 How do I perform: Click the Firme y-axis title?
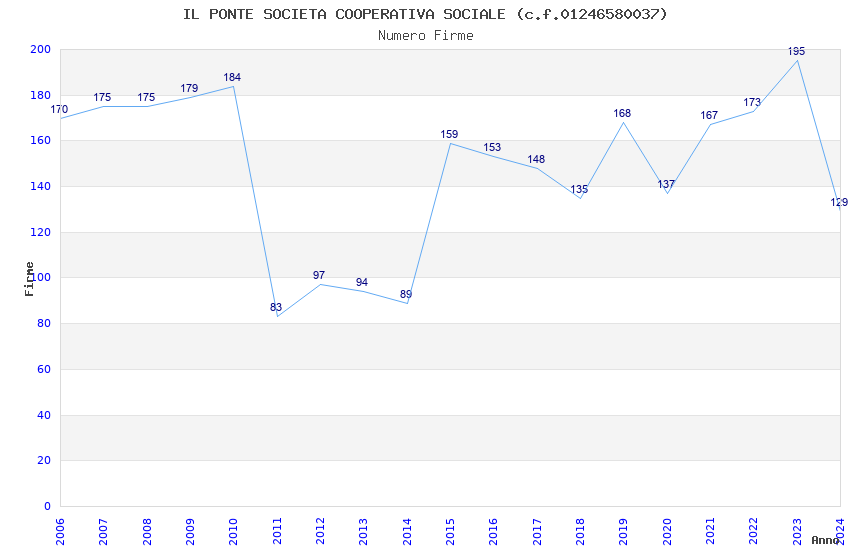click(x=29, y=279)
